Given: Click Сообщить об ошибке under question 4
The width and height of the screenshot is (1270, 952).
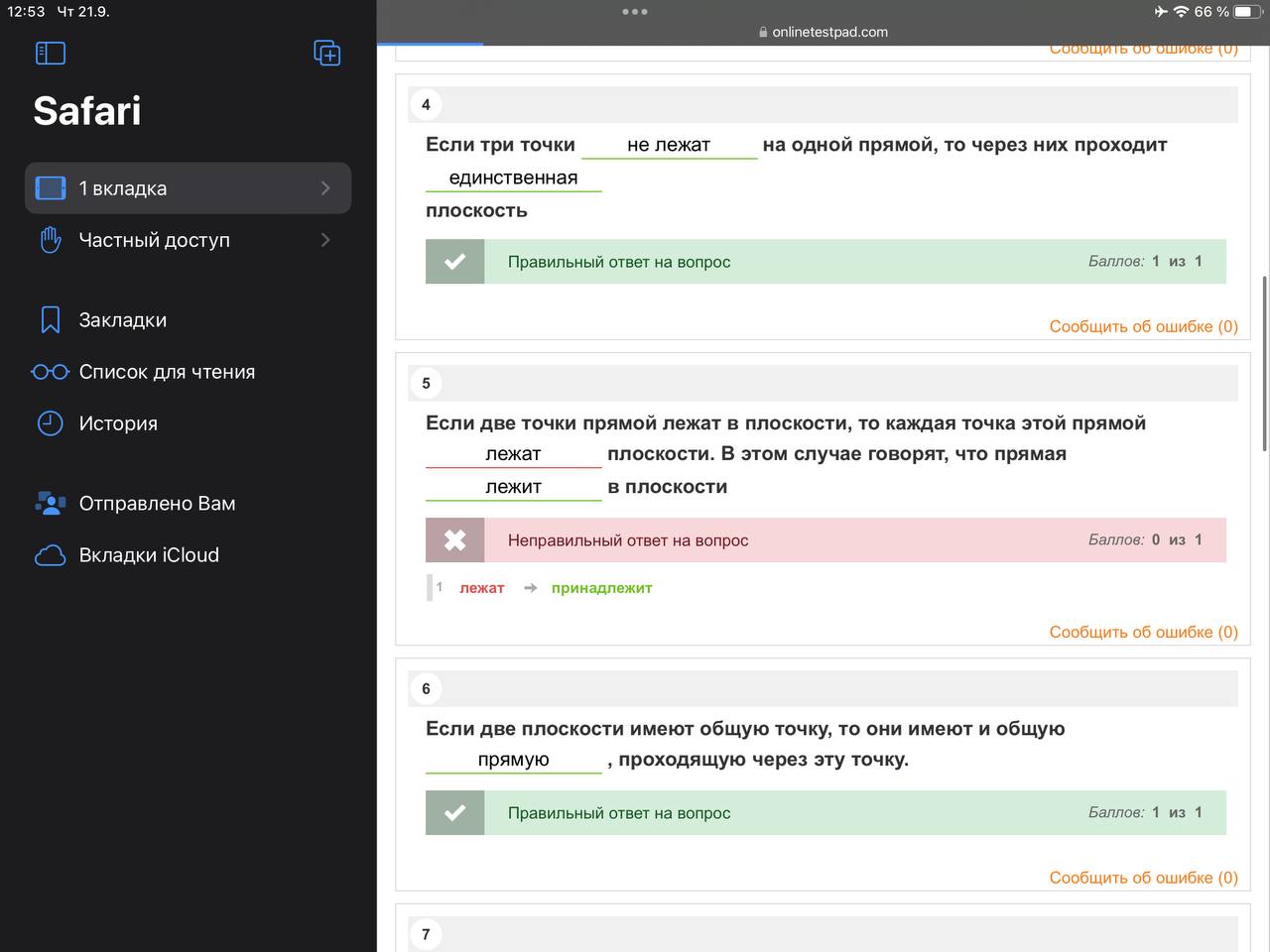Looking at the screenshot, I should pyautogui.click(x=1143, y=326).
